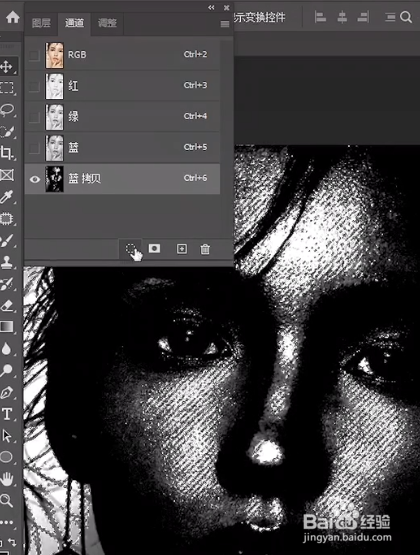Hide the 蓝 拷贝 channel eye icon

[34, 179]
